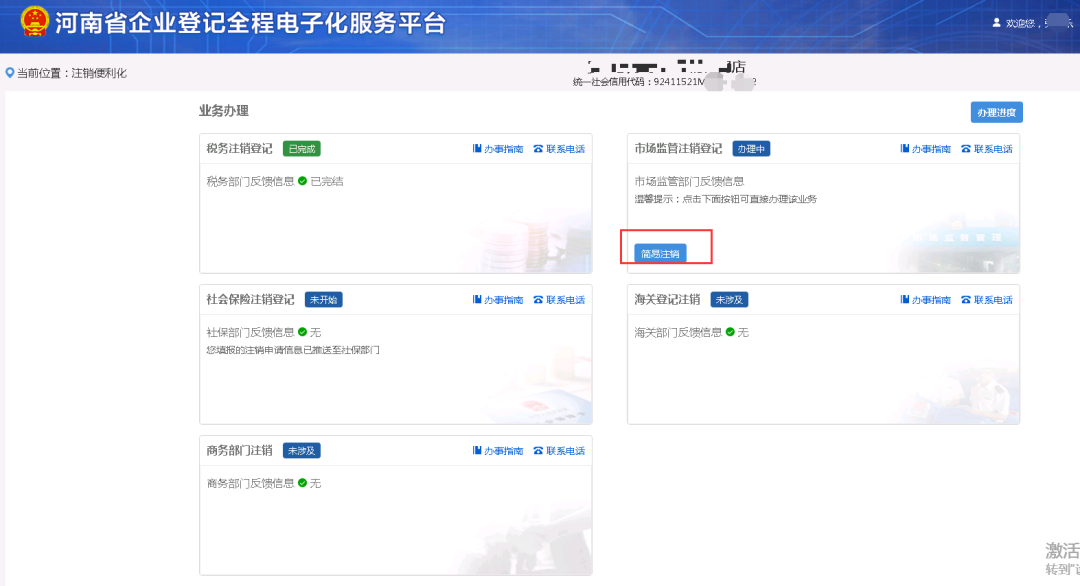Click the 简易注销 button
This screenshot has width=1080, height=586.
click(x=660, y=254)
